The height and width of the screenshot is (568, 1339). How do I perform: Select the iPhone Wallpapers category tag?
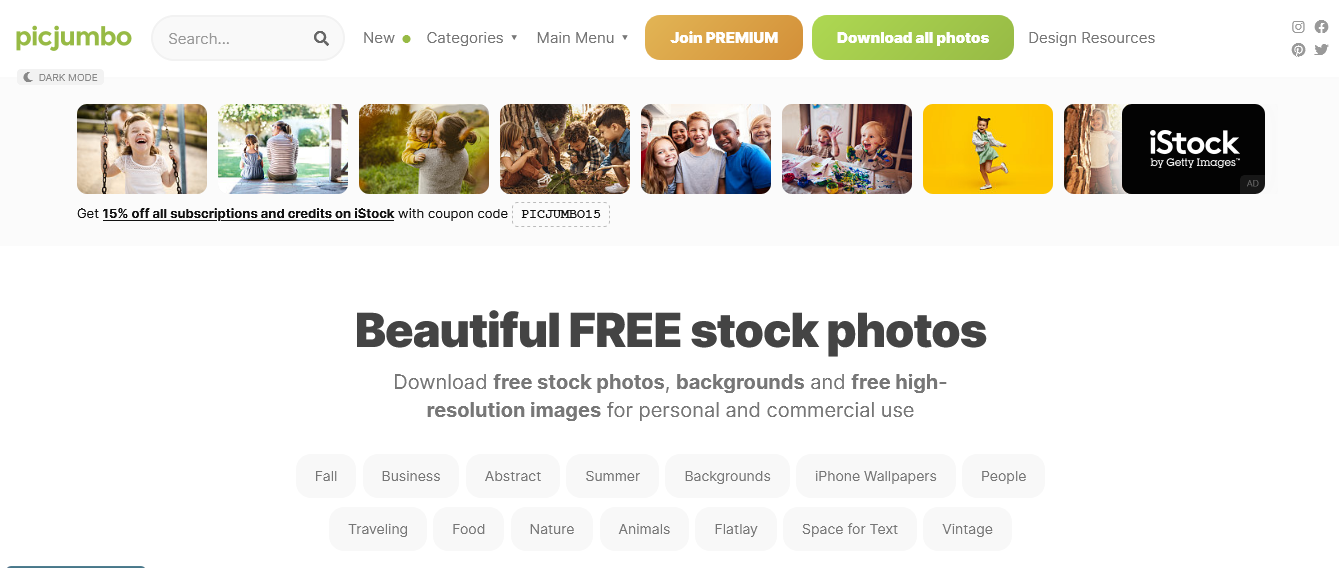[876, 476]
